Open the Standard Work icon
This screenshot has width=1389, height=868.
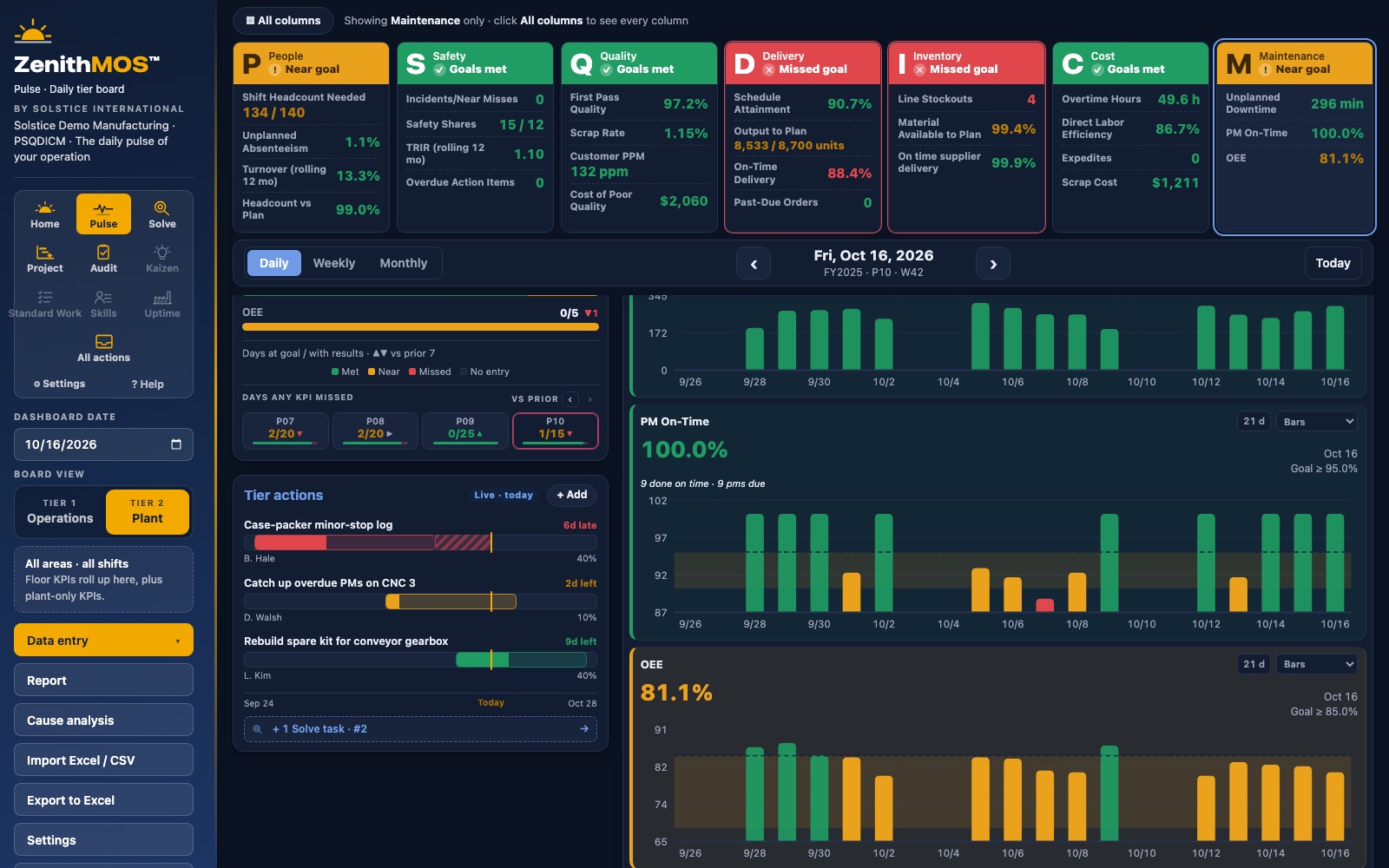click(x=45, y=304)
